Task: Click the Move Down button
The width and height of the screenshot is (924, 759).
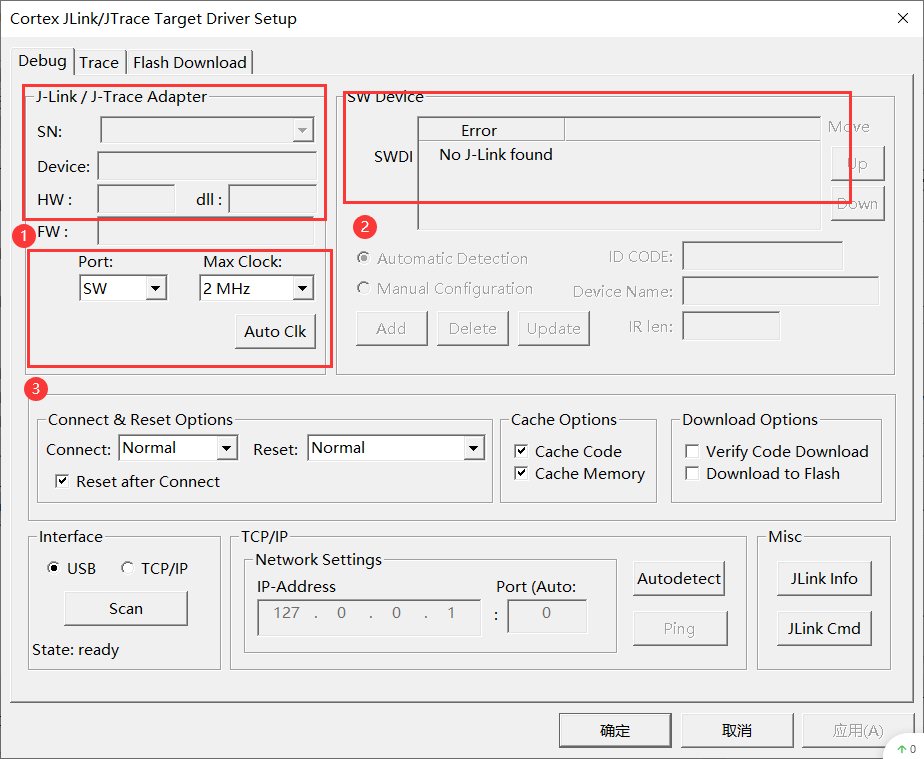Action: (857, 204)
